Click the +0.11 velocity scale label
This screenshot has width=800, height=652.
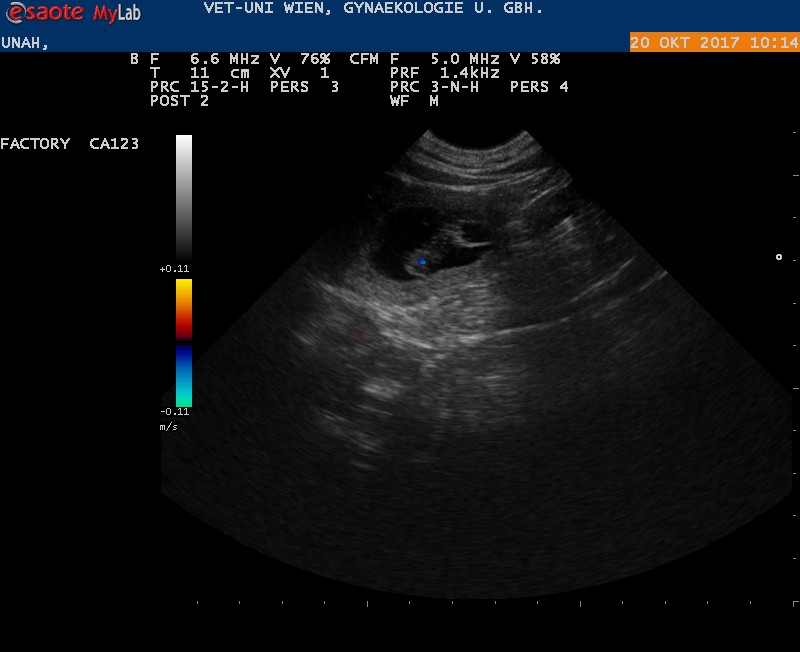174,268
